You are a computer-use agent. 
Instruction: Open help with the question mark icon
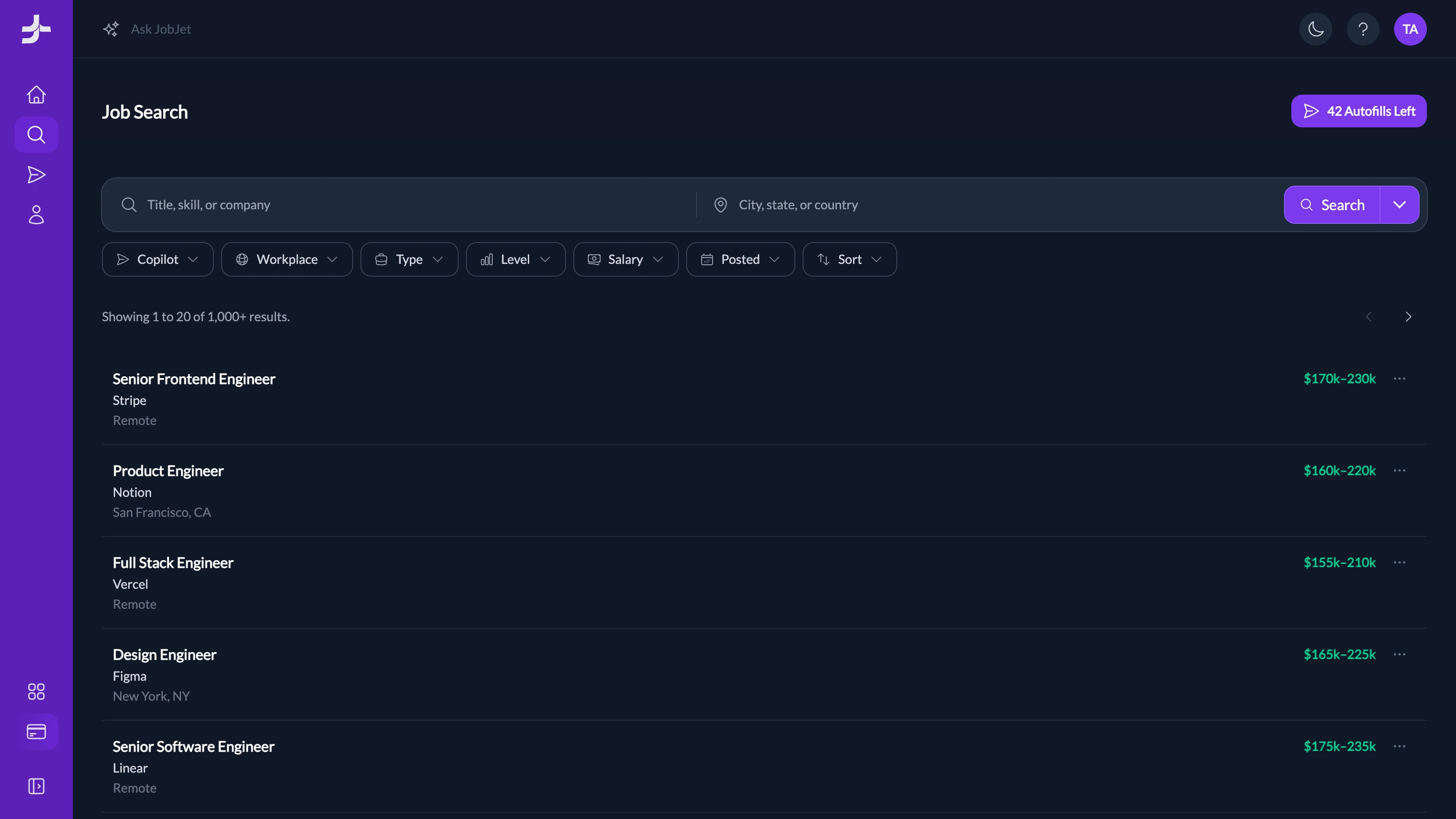point(1363,29)
